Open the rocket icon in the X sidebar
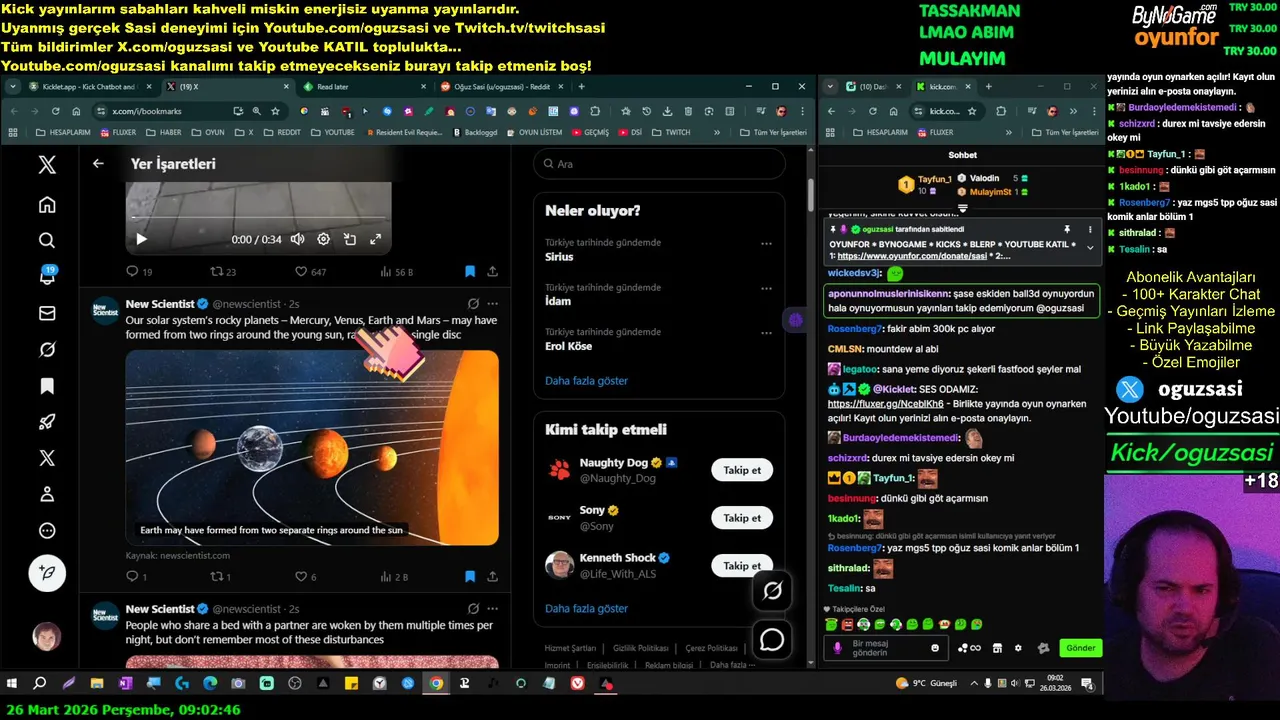Image resolution: width=1280 pixels, height=720 pixels. click(47, 422)
